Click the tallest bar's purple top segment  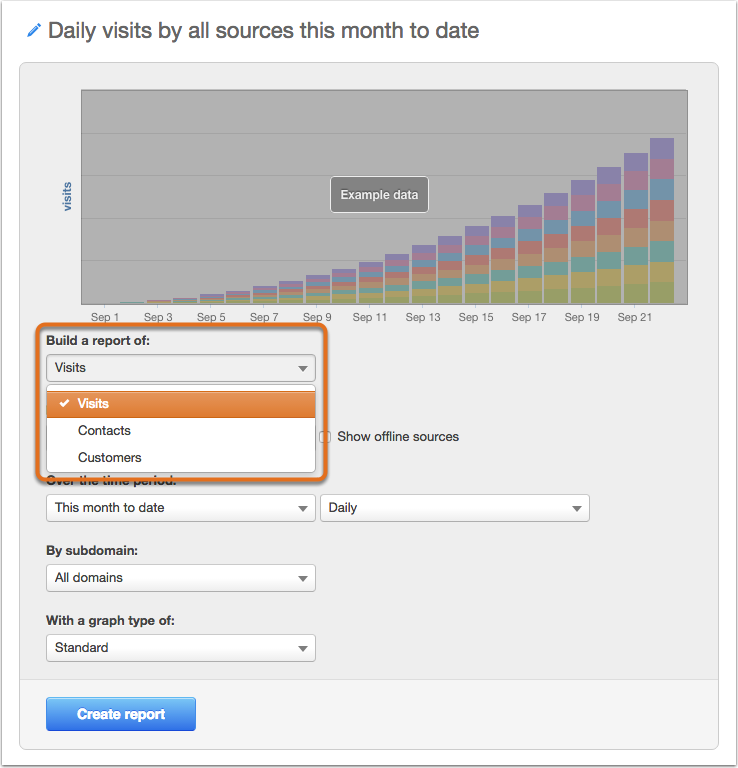point(662,148)
